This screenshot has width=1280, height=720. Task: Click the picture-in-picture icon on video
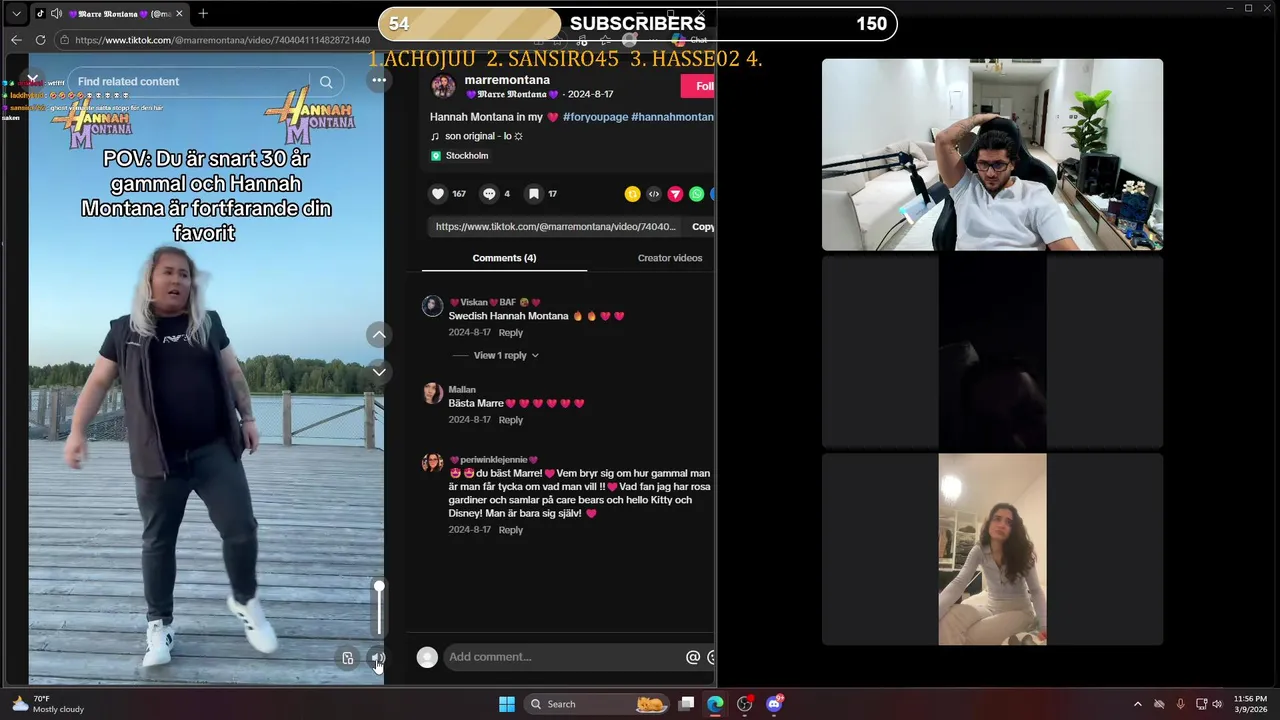[347, 658]
